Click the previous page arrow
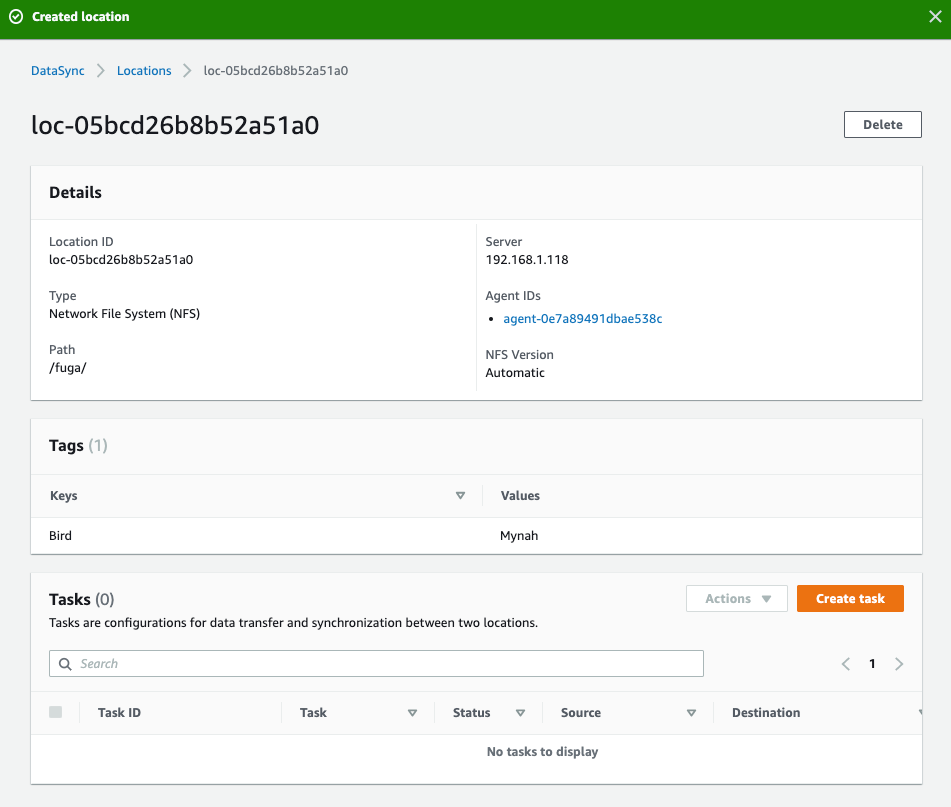 845,663
